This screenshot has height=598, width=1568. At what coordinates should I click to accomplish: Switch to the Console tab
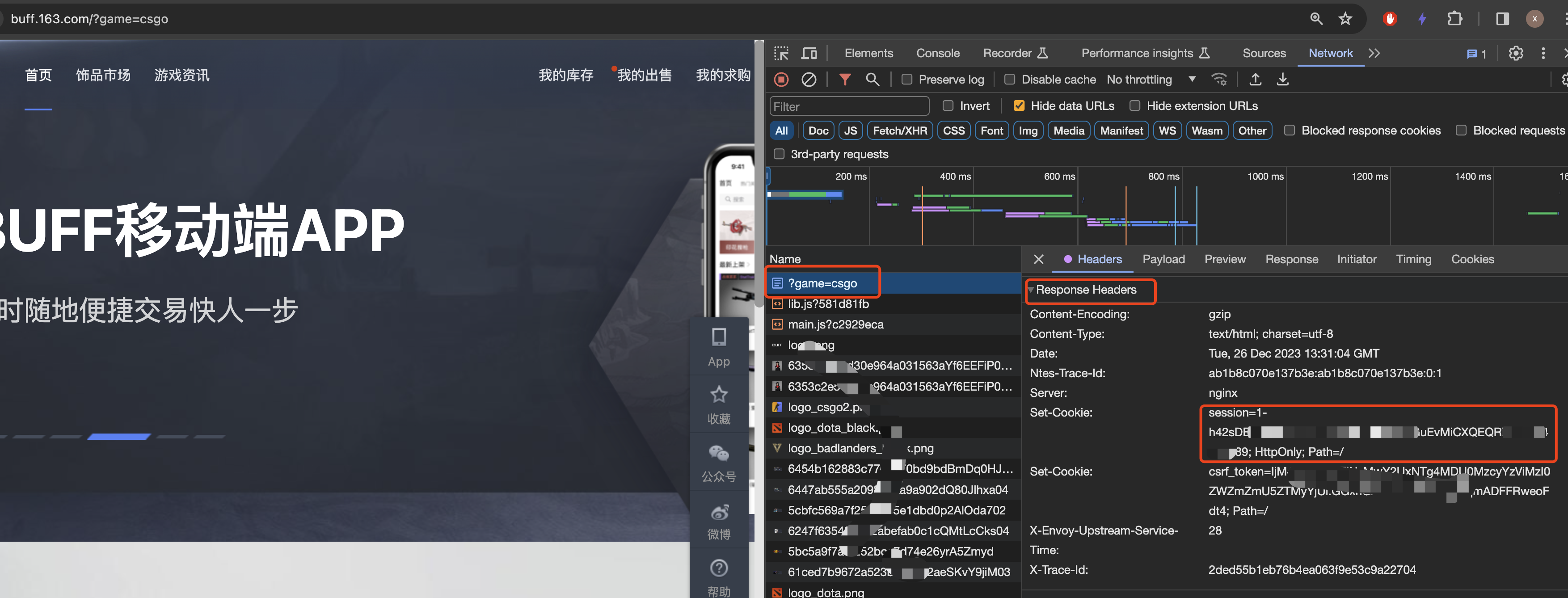point(938,54)
